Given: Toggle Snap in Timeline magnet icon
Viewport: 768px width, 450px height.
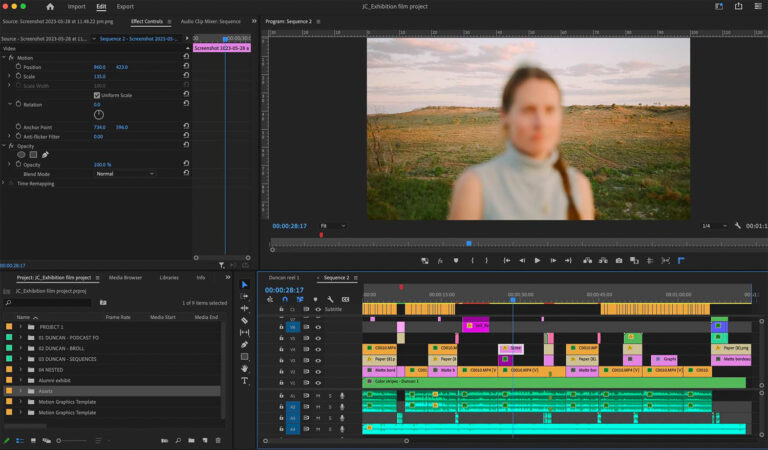Looking at the screenshot, I should point(285,299).
